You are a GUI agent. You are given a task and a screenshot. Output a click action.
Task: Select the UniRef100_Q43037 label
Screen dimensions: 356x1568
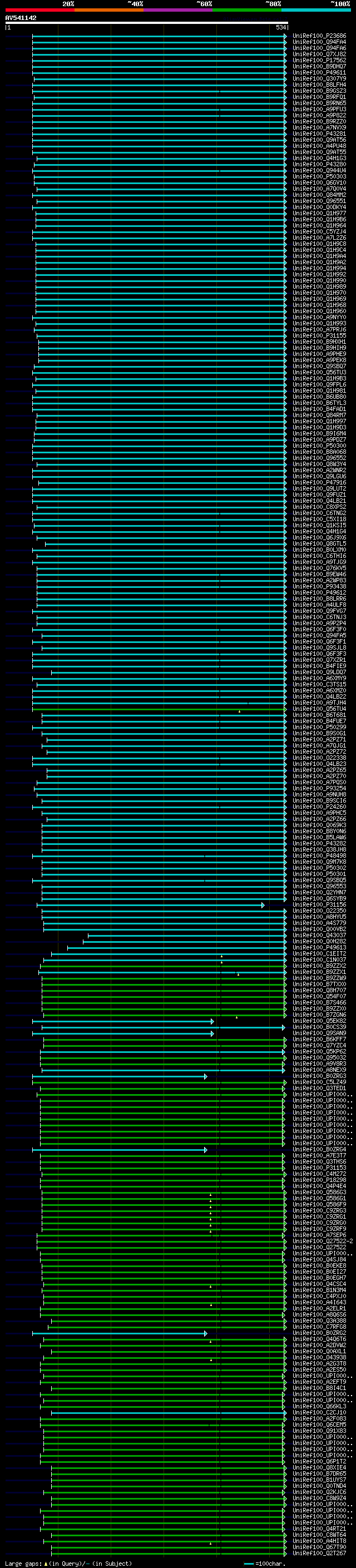tap(319, 936)
